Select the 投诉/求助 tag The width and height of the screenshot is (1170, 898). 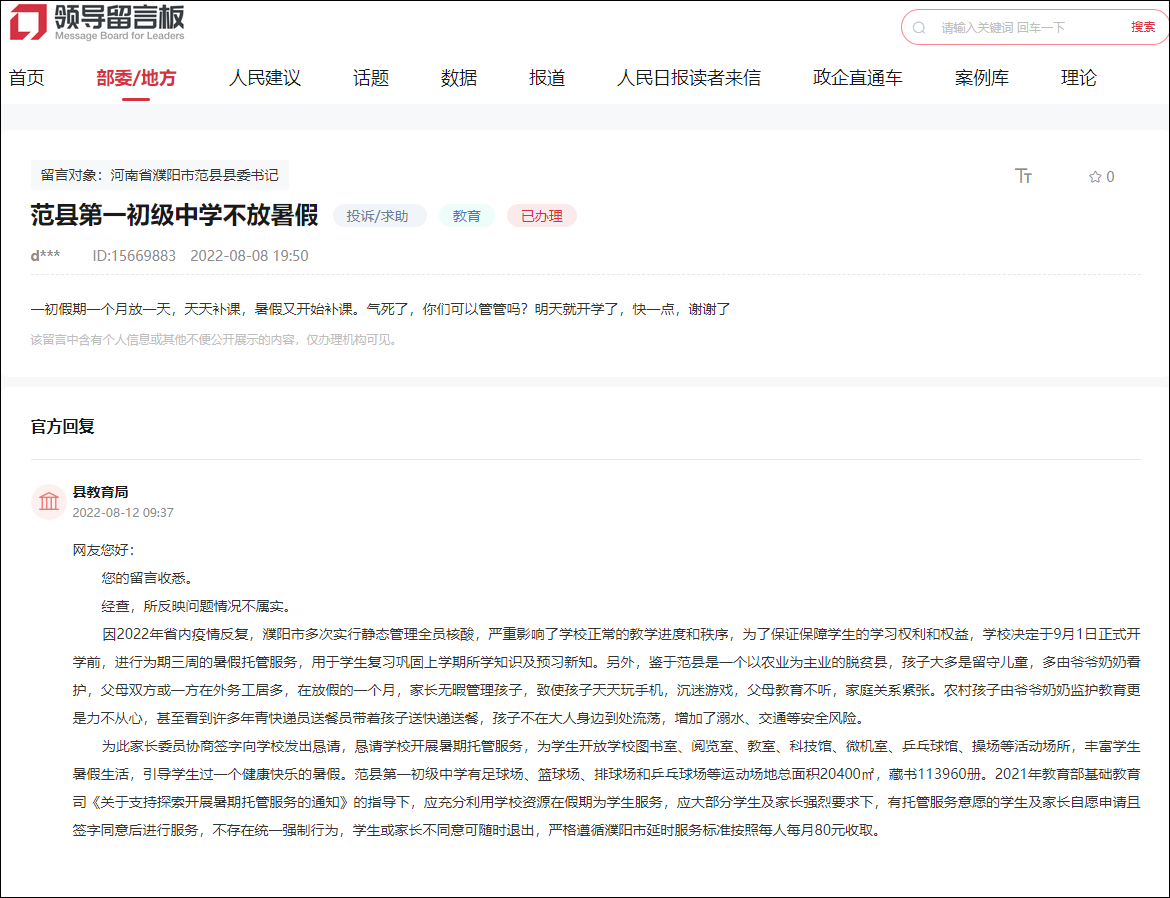379,215
